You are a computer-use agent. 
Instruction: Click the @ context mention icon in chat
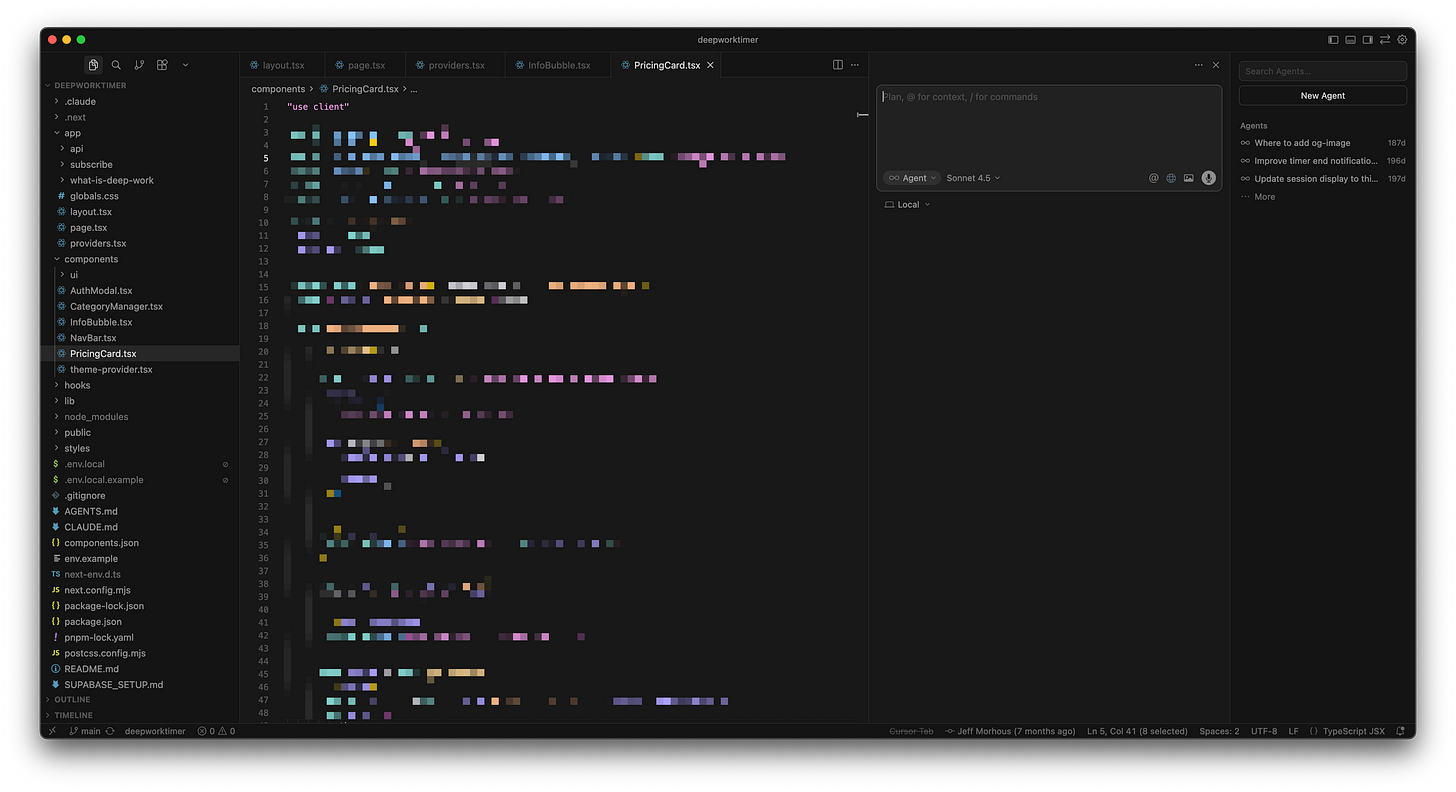pos(1153,177)
